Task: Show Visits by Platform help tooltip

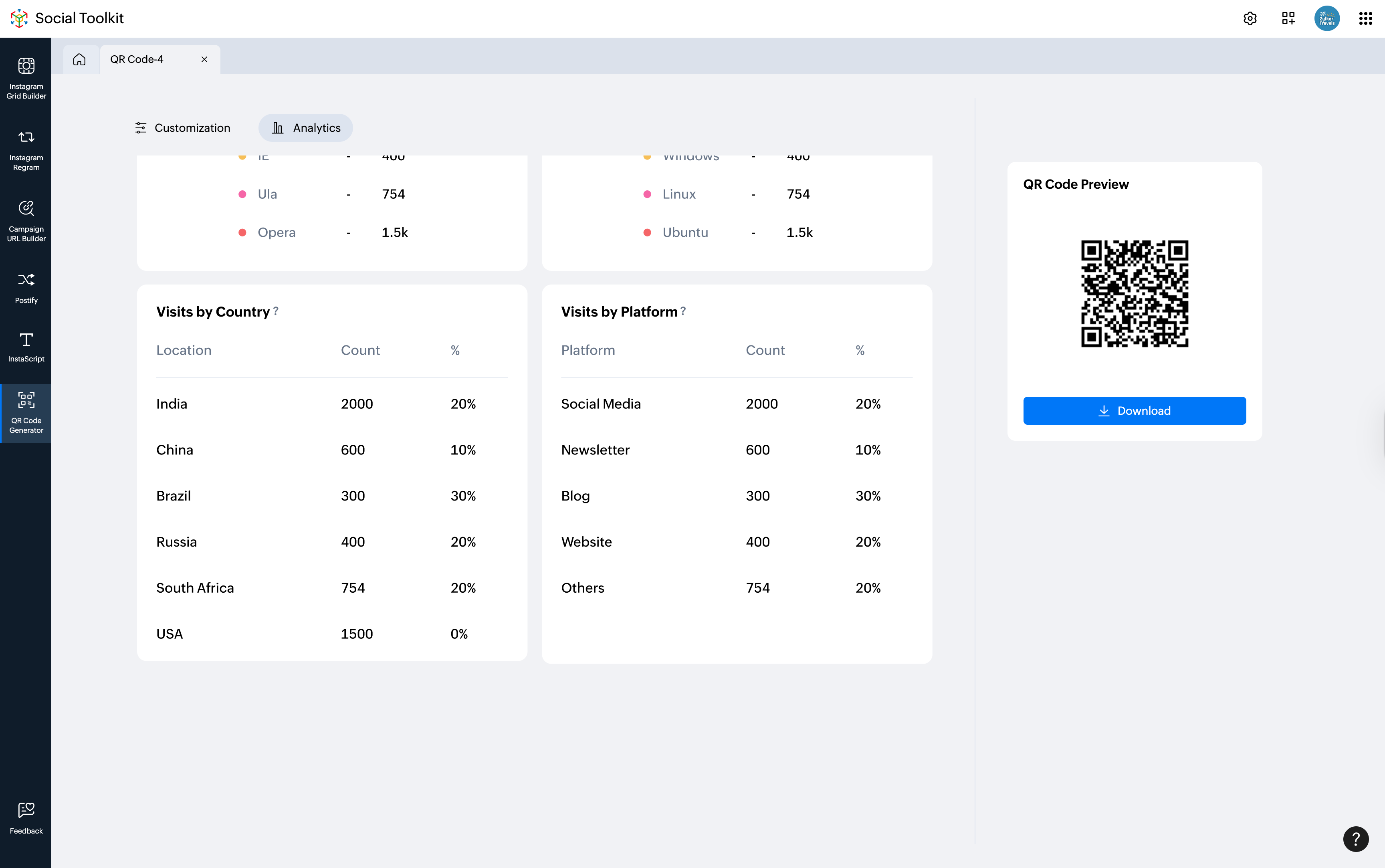Action: point(683,311)
